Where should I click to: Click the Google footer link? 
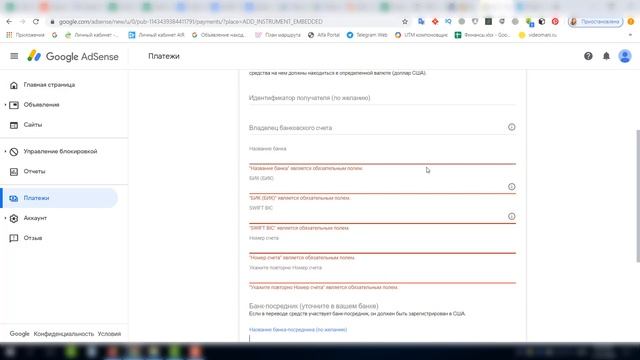point(19,334)
